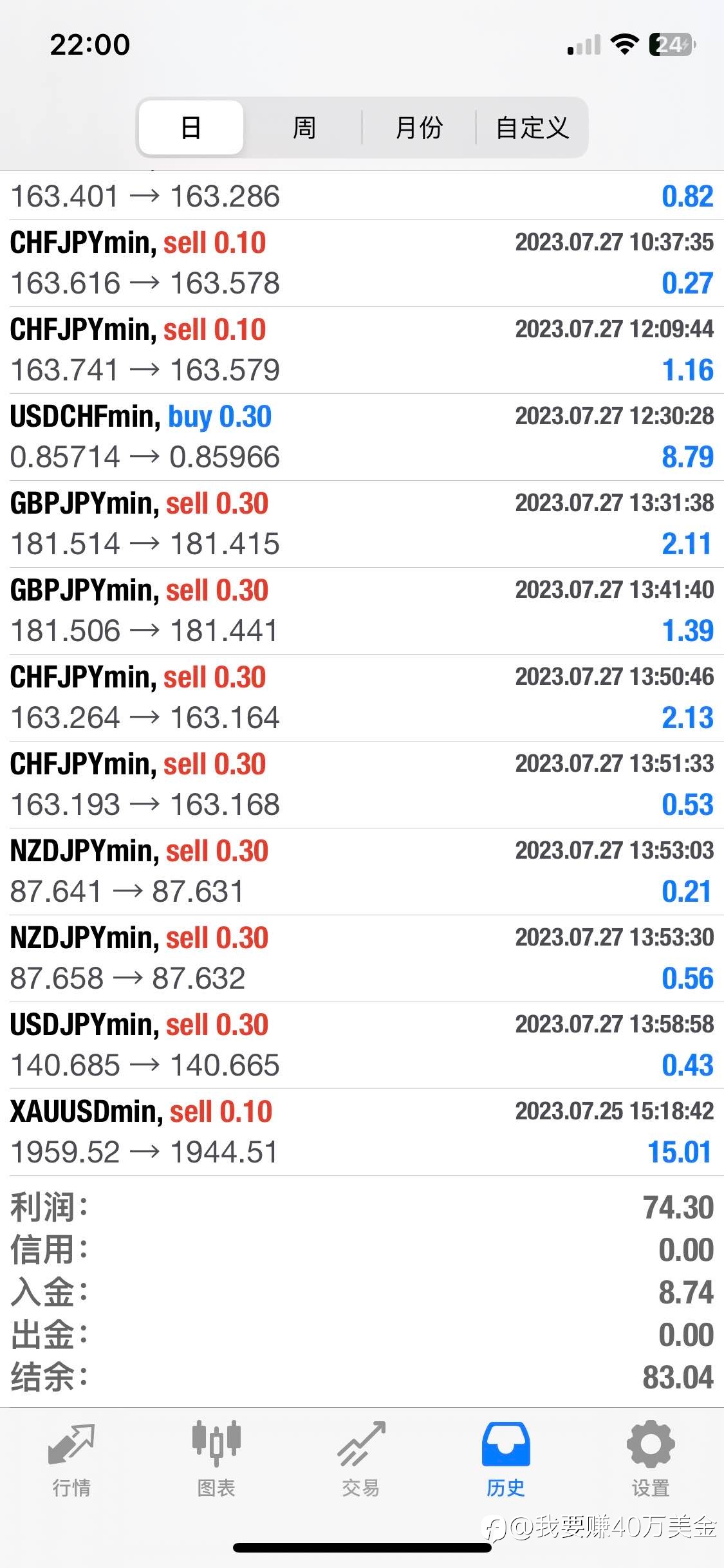Tap the 结余 balance value 83.04

pos(678,1378)
